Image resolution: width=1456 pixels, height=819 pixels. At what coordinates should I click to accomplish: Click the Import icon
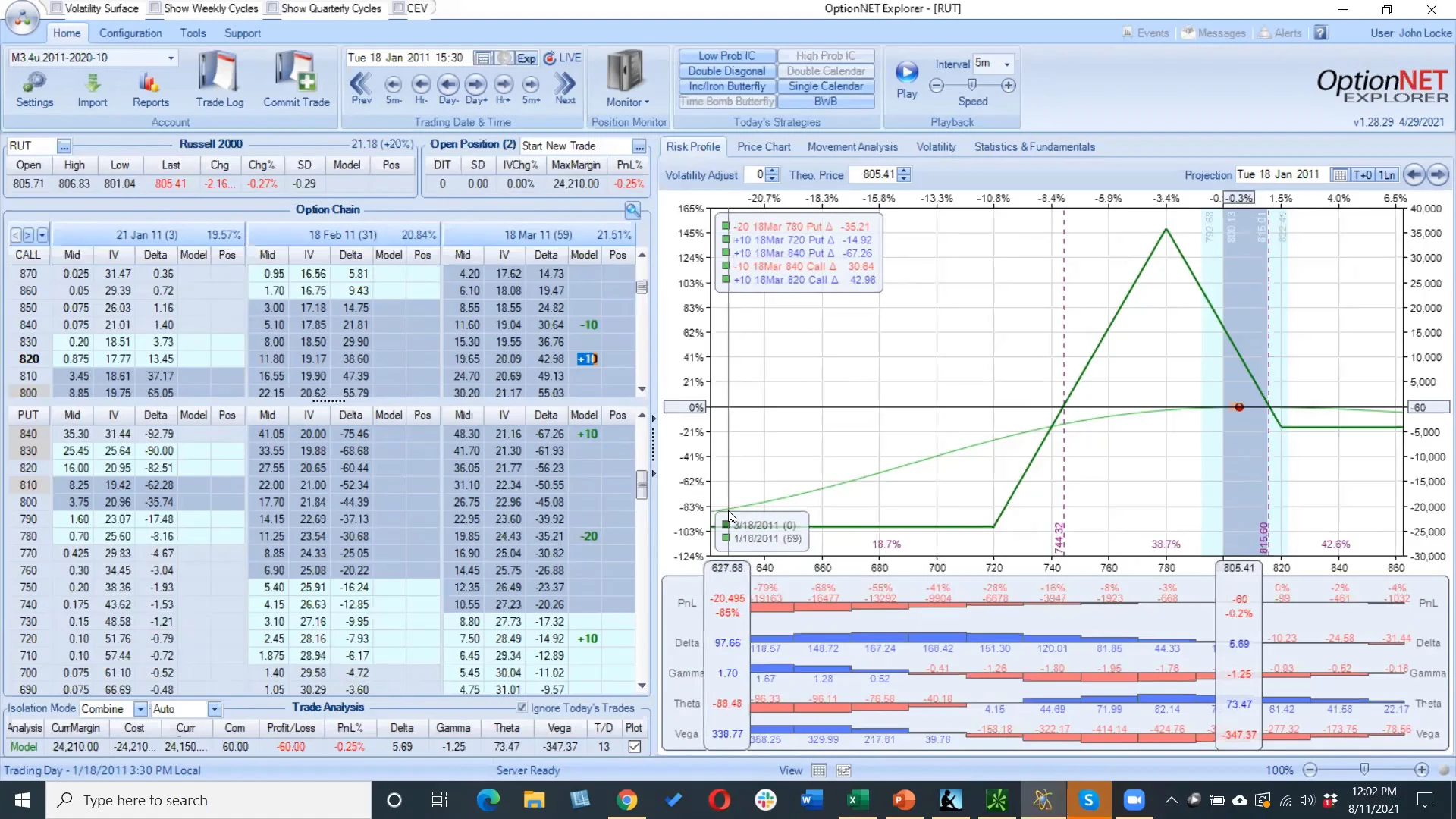[93, 89]
